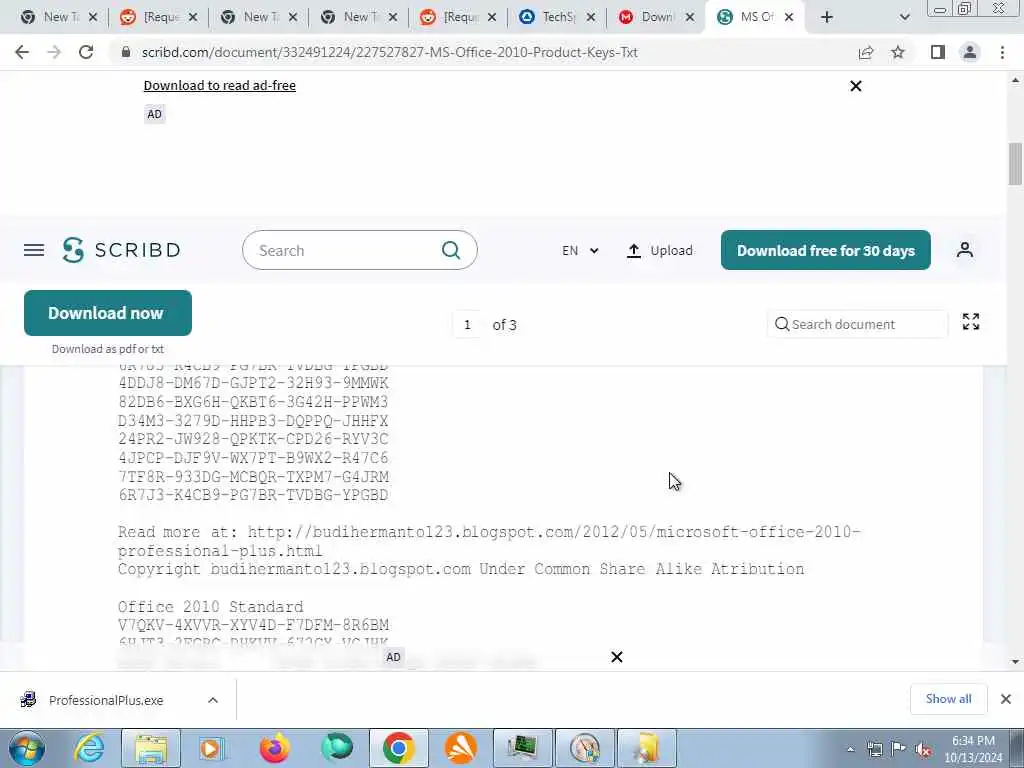Viewport: 1024px width, 768px height.
Task: Click the Action Center flag tray icon
Action: coord(898,749)
